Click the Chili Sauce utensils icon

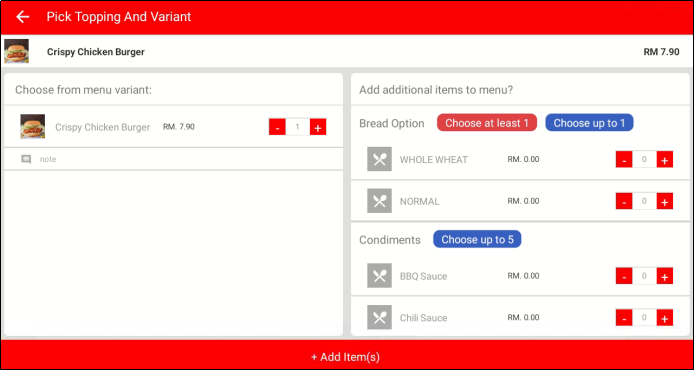[x=379, y=317]
